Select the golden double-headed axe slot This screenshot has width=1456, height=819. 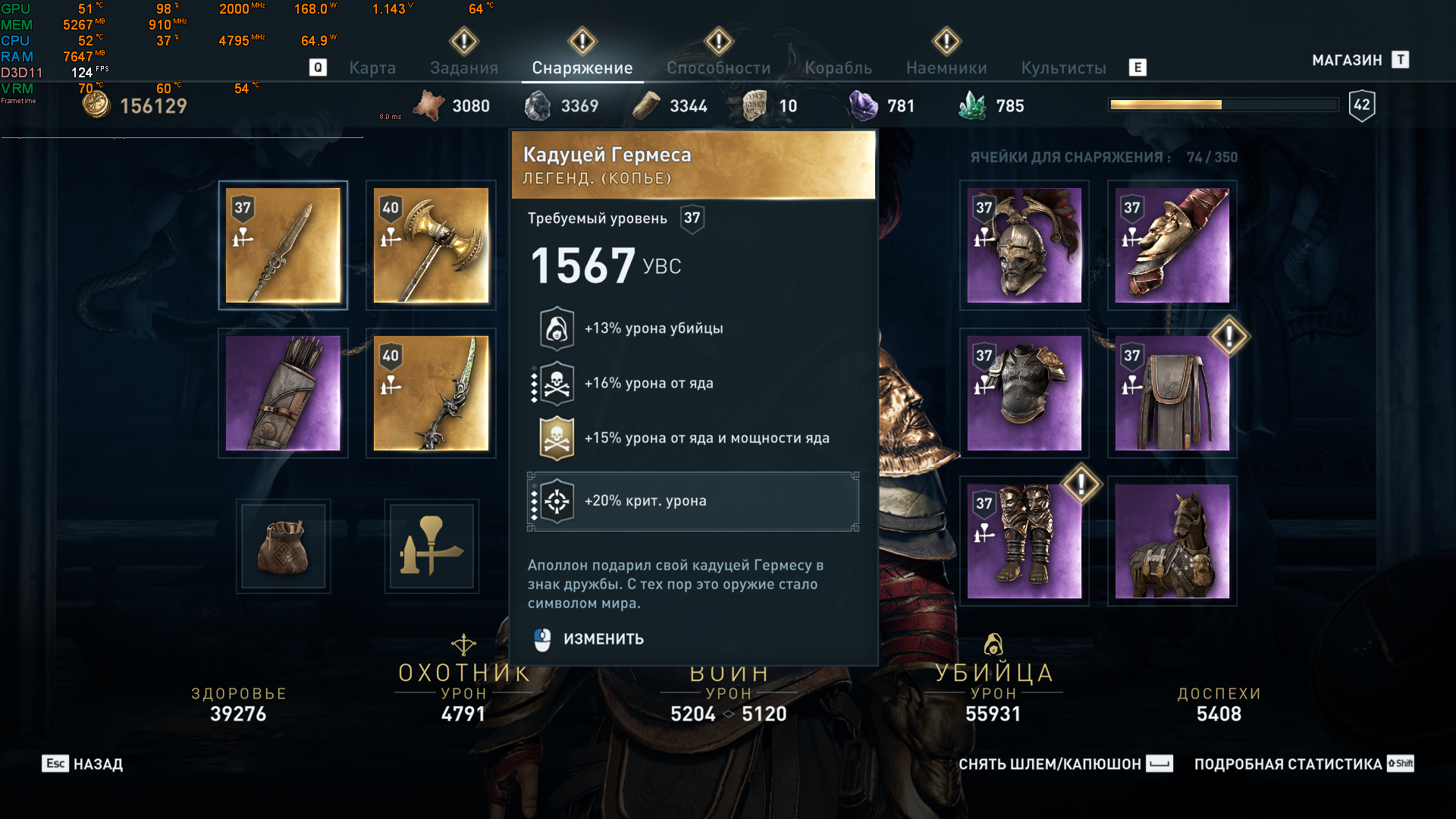click(x=431, y=245)
